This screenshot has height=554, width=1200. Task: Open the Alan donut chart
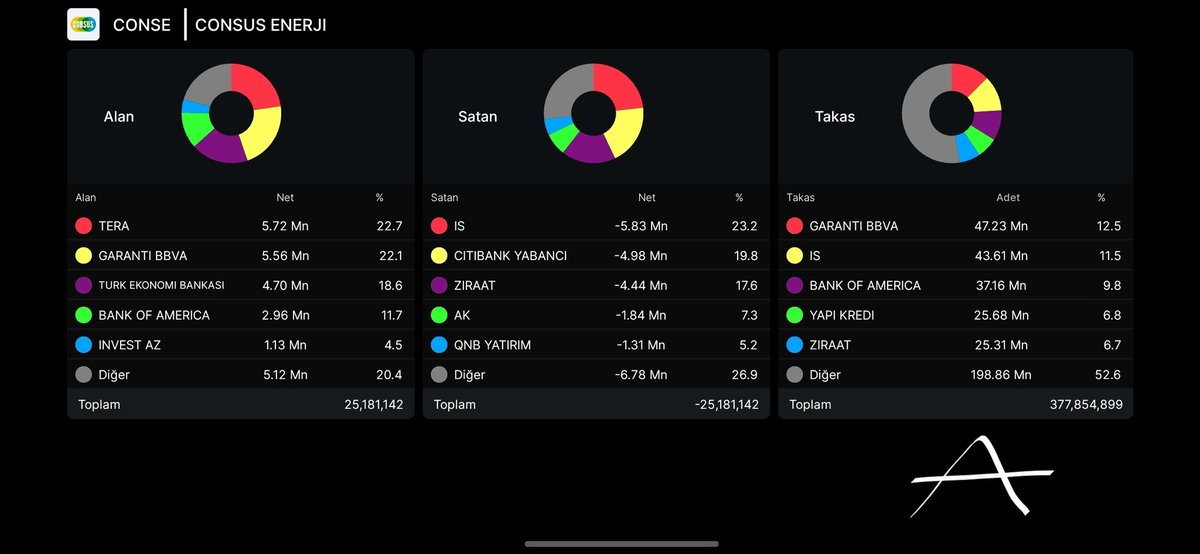click(x=231, y=113)
